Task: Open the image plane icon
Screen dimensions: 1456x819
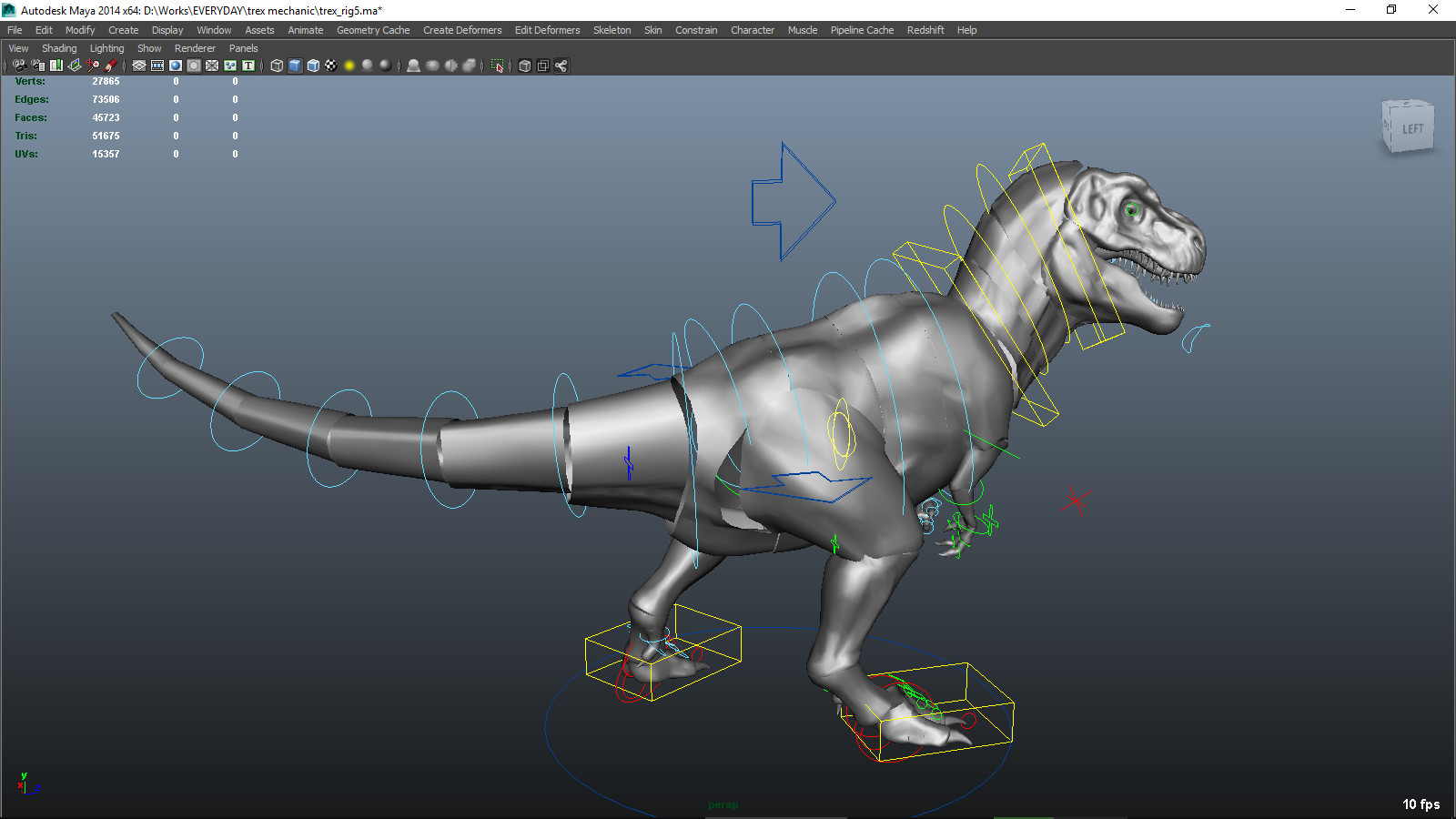Action: pyautogui.click(x=73, y=66)
